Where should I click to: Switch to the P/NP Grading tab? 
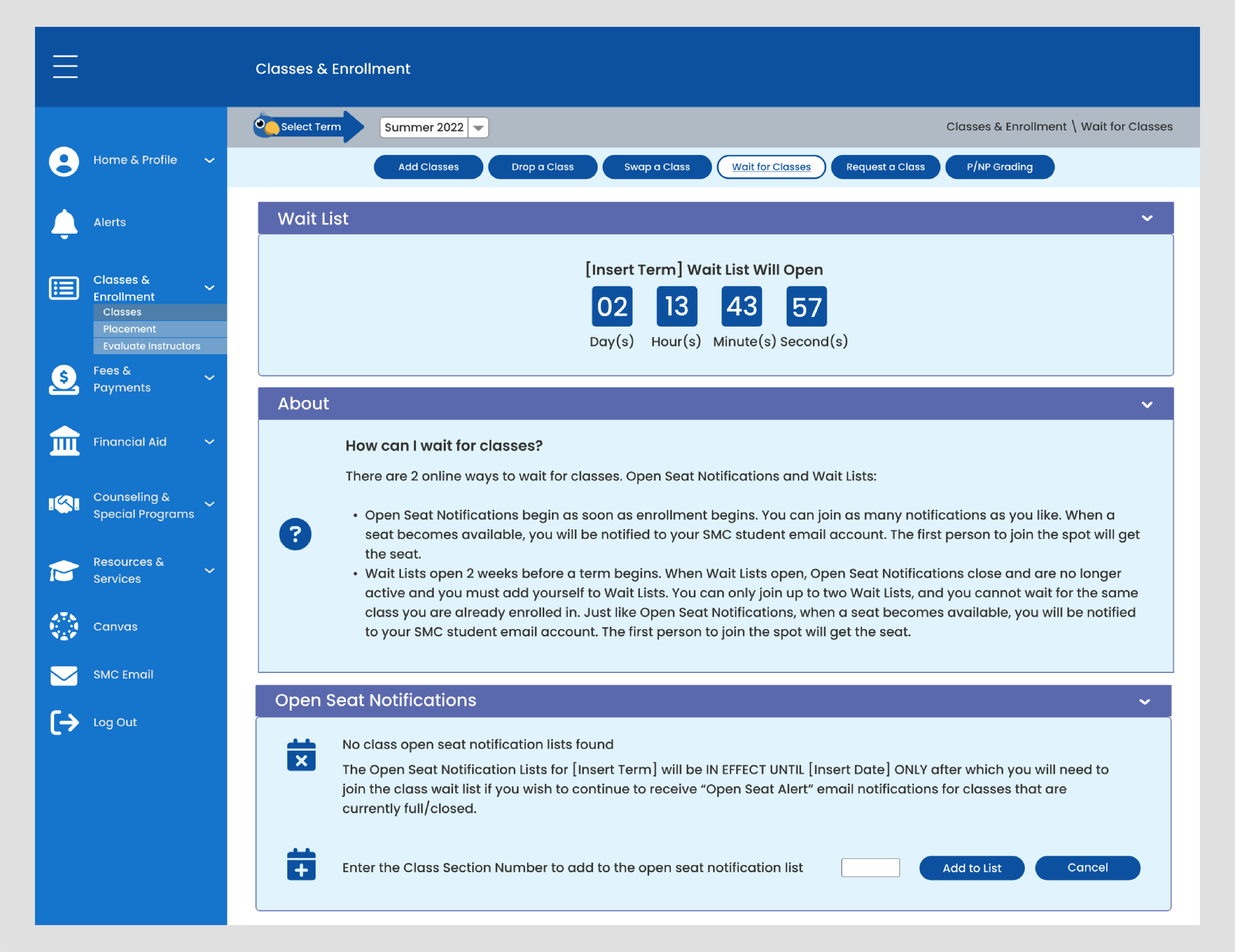[999, 167]
